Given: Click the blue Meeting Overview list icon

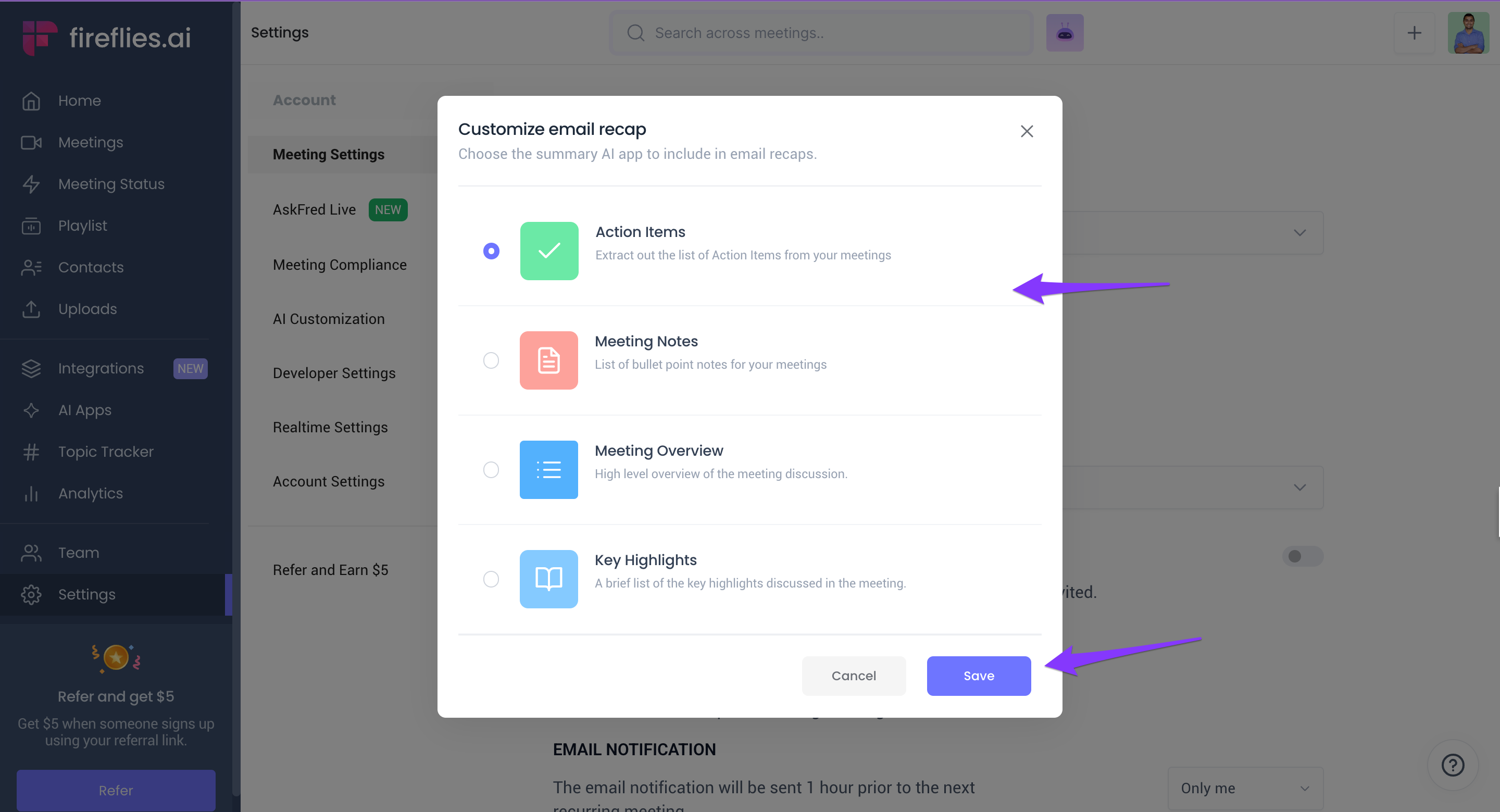Looking at the screenshot, I should (548, 469).
